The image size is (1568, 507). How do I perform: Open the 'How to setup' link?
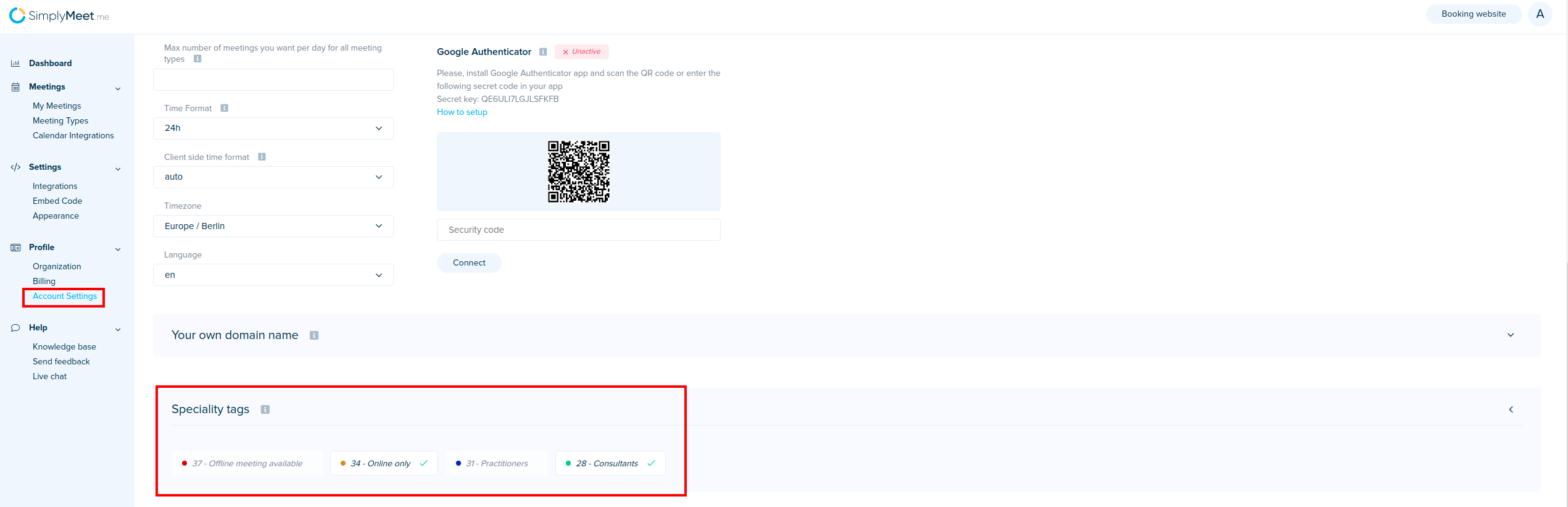point(462,112)
